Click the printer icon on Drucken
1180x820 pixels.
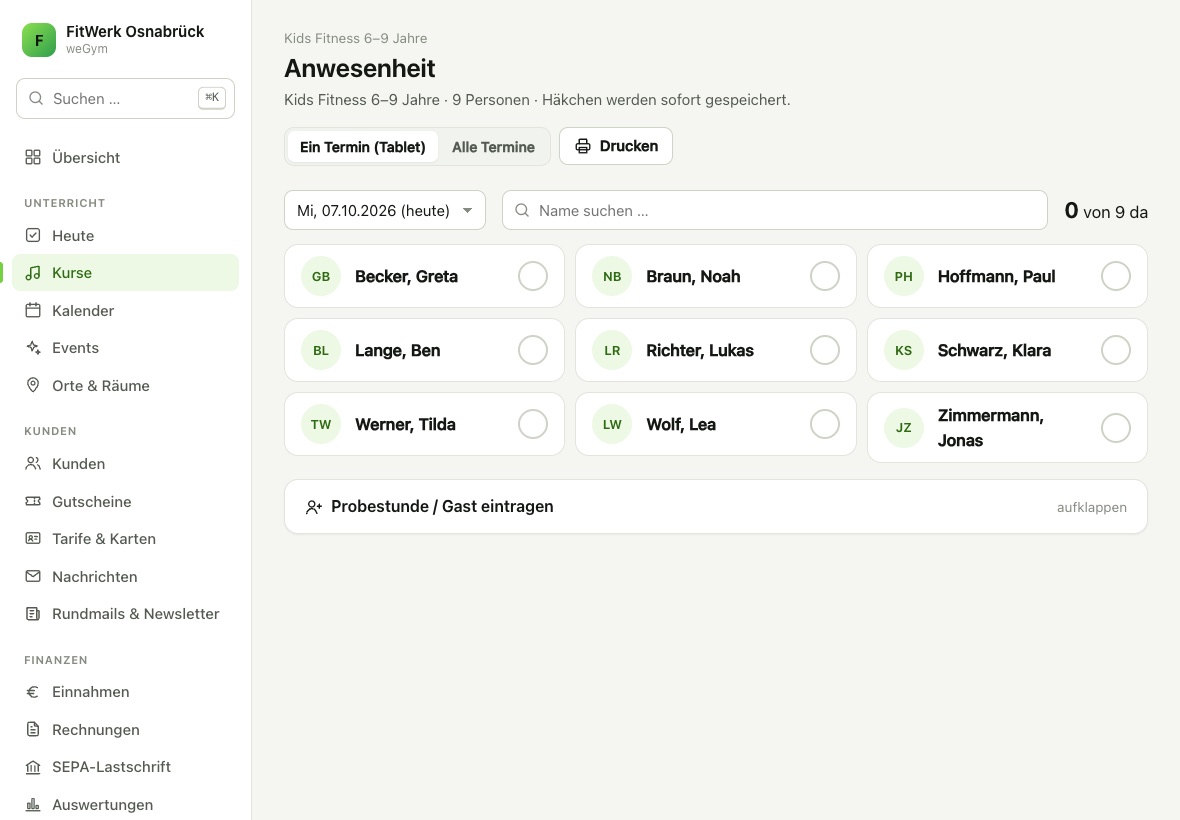pos(582,146)
